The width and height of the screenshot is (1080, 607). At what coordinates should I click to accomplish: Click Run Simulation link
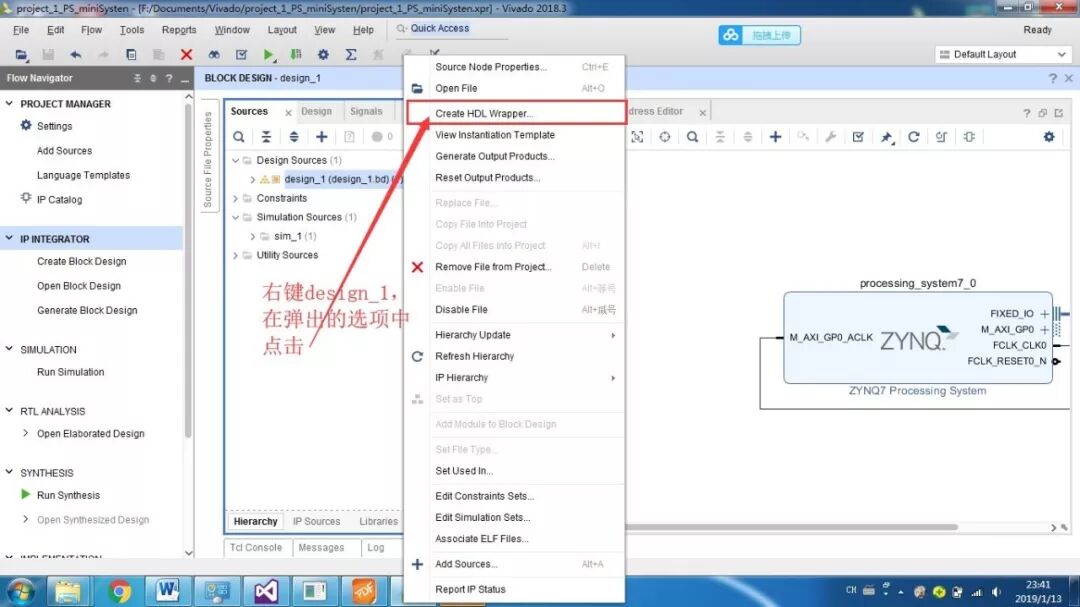tap(70, 372)
